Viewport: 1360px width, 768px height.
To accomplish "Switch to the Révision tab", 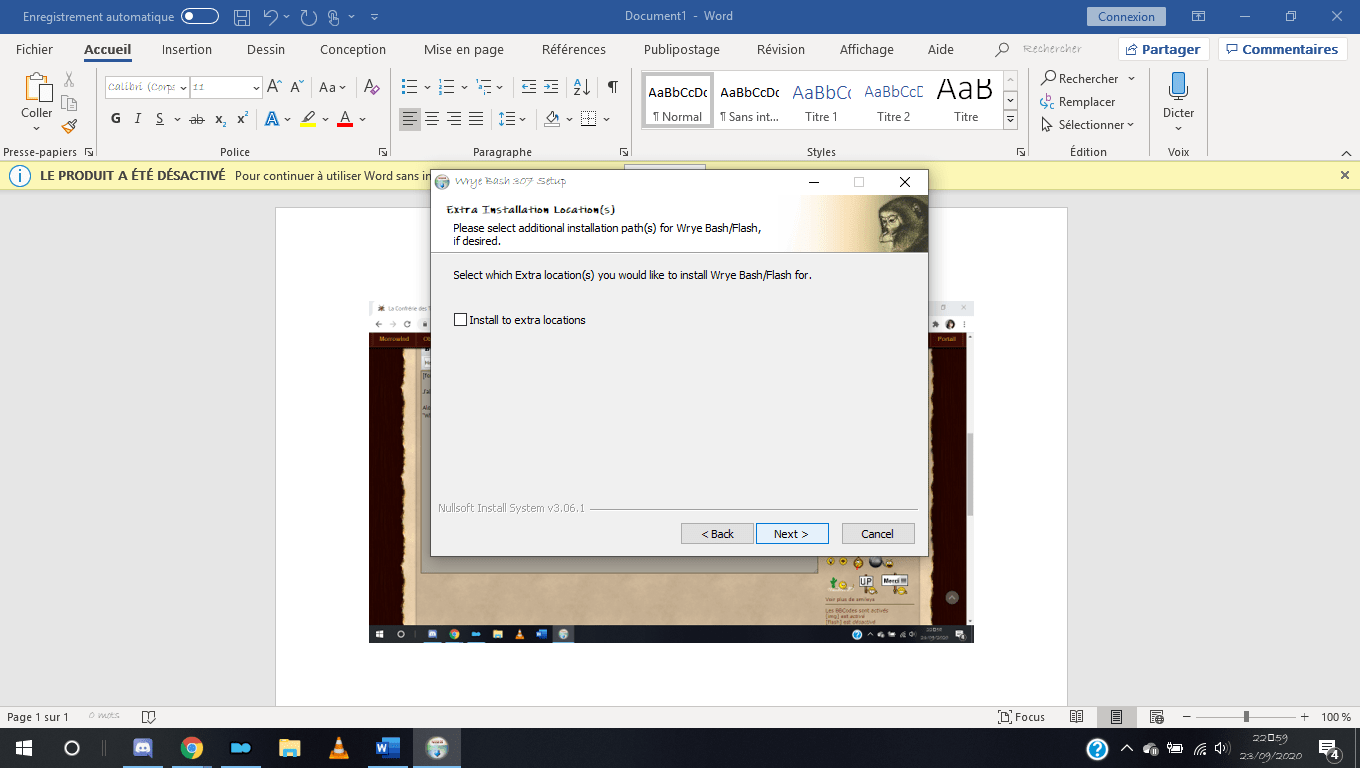I will [x=781, y=49].
